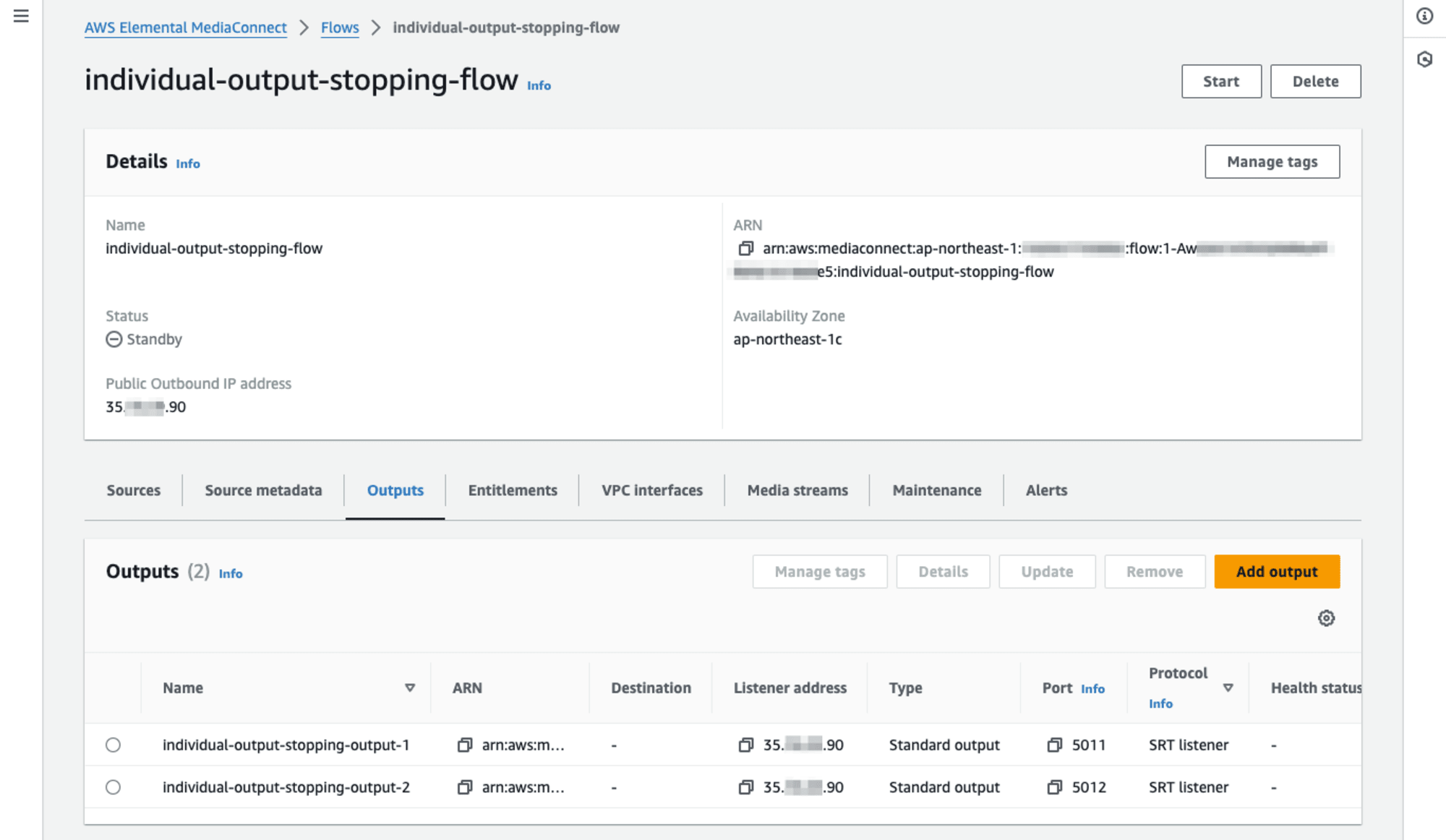Copy the flow ARN with copy icon
1446x840 pixels.
(745, 249)
